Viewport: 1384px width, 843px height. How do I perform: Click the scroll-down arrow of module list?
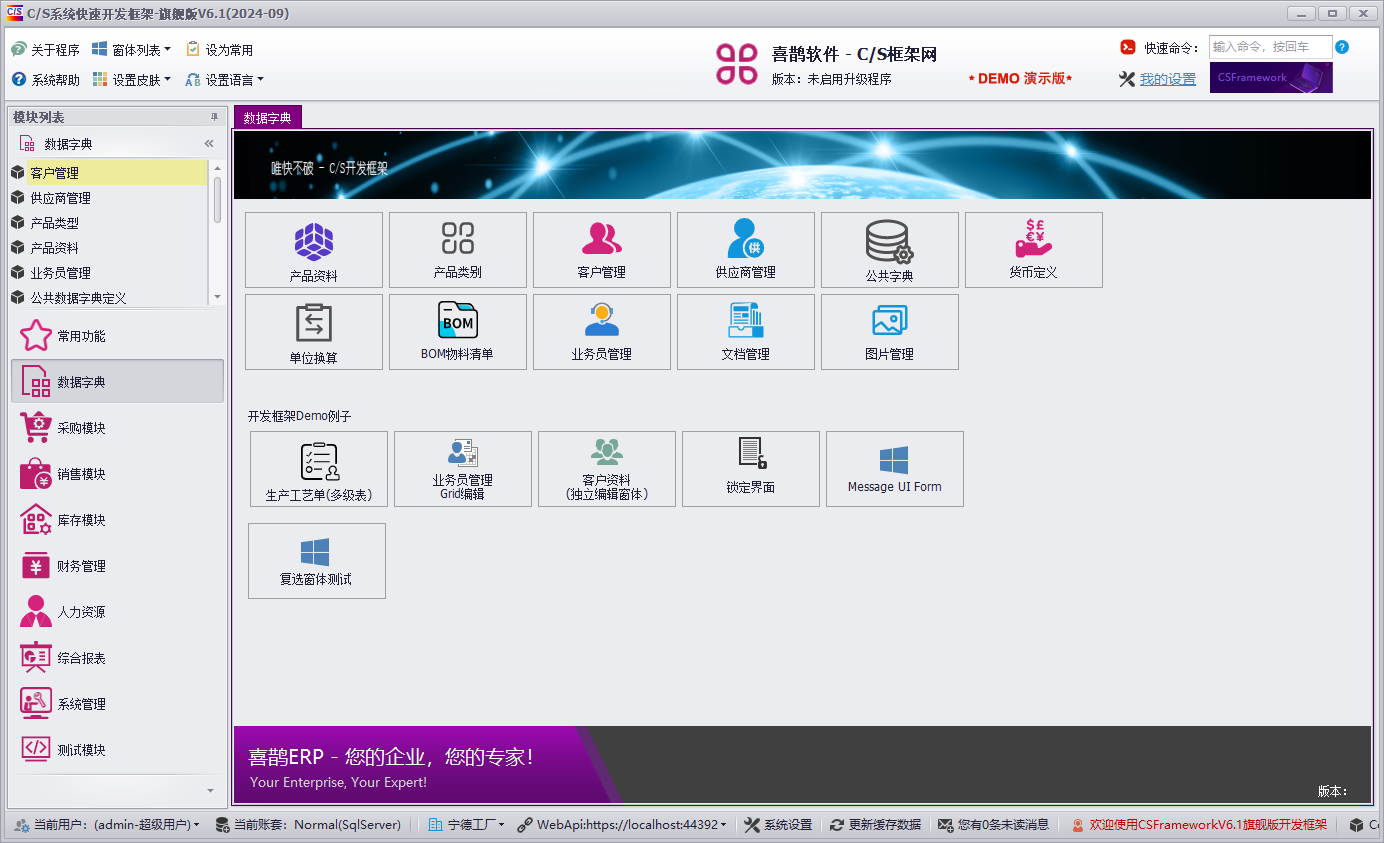point(217,297)
